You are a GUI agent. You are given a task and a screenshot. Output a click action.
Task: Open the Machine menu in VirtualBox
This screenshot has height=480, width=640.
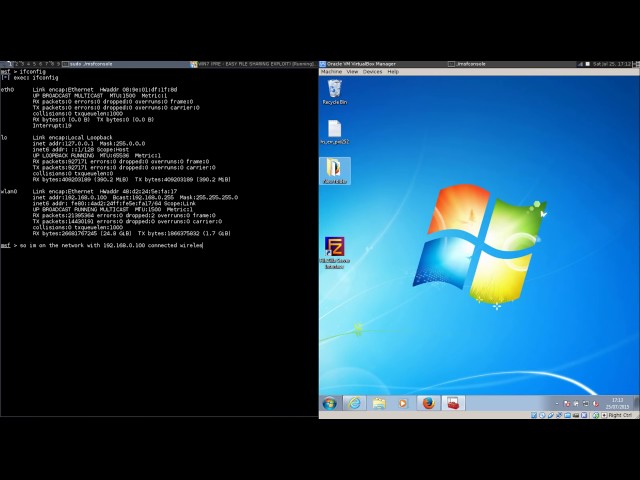click(331, 72)
